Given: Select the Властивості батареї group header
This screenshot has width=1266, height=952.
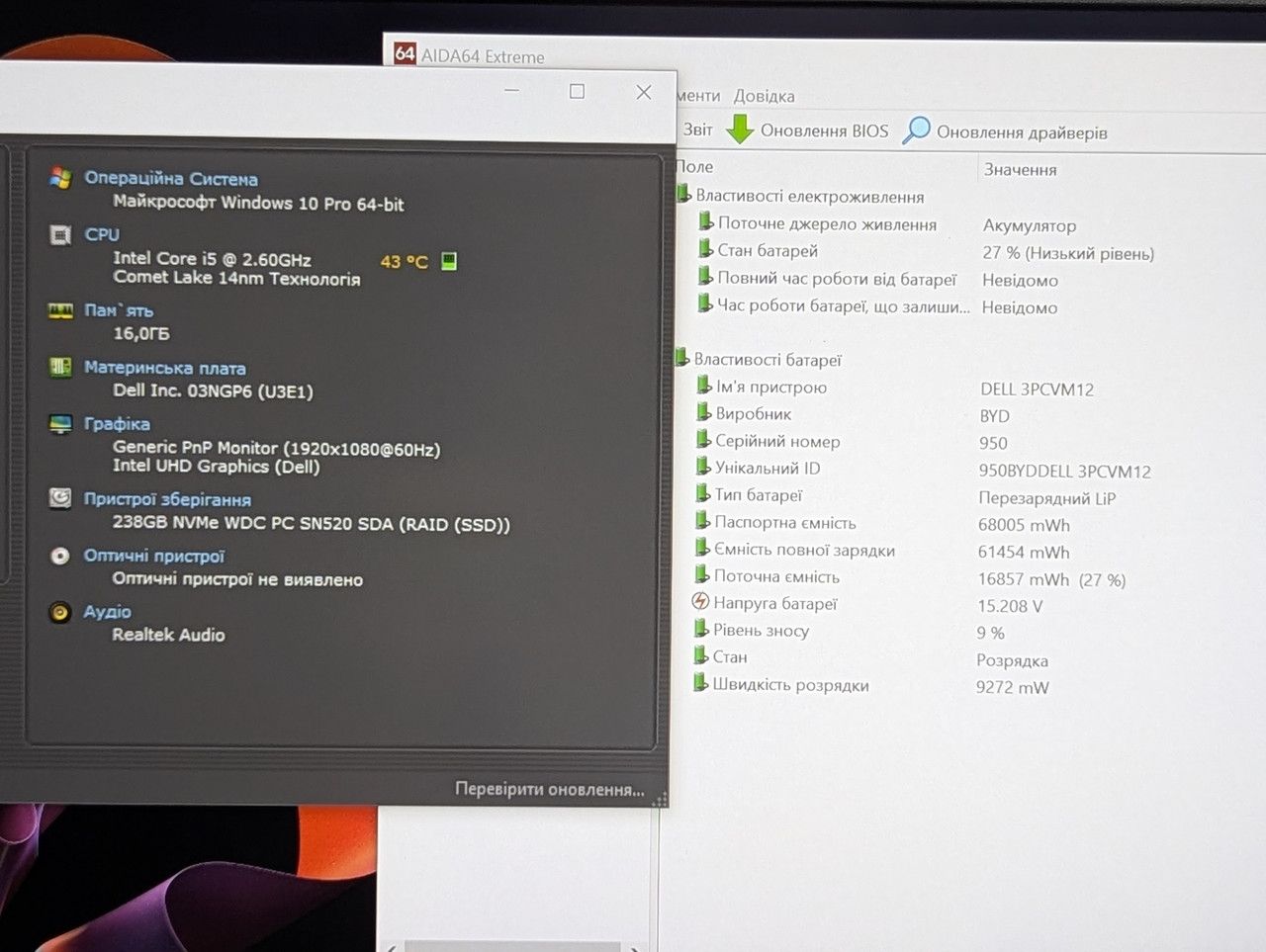Looking at the screenshot, I should (x=768, y=360).
